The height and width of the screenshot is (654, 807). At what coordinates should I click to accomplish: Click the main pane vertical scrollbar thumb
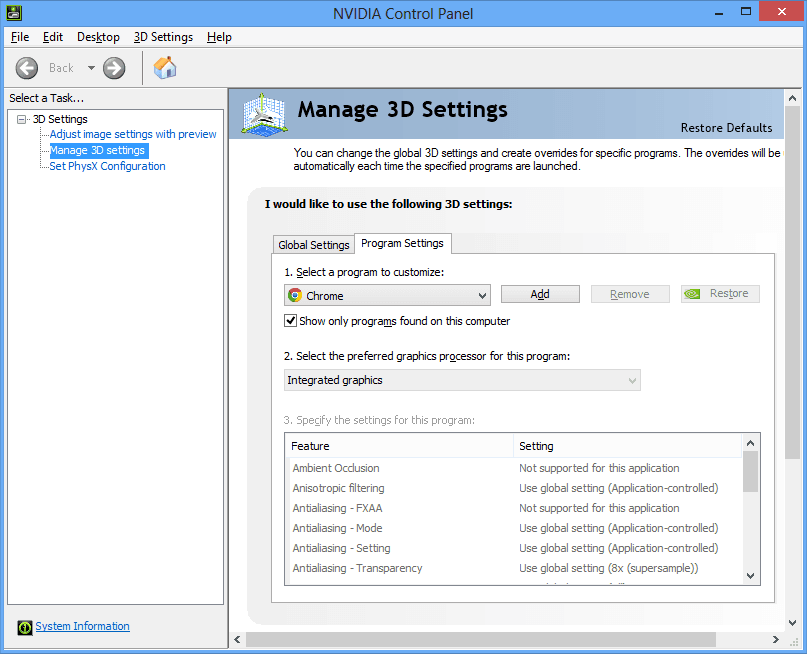[793, 282]
